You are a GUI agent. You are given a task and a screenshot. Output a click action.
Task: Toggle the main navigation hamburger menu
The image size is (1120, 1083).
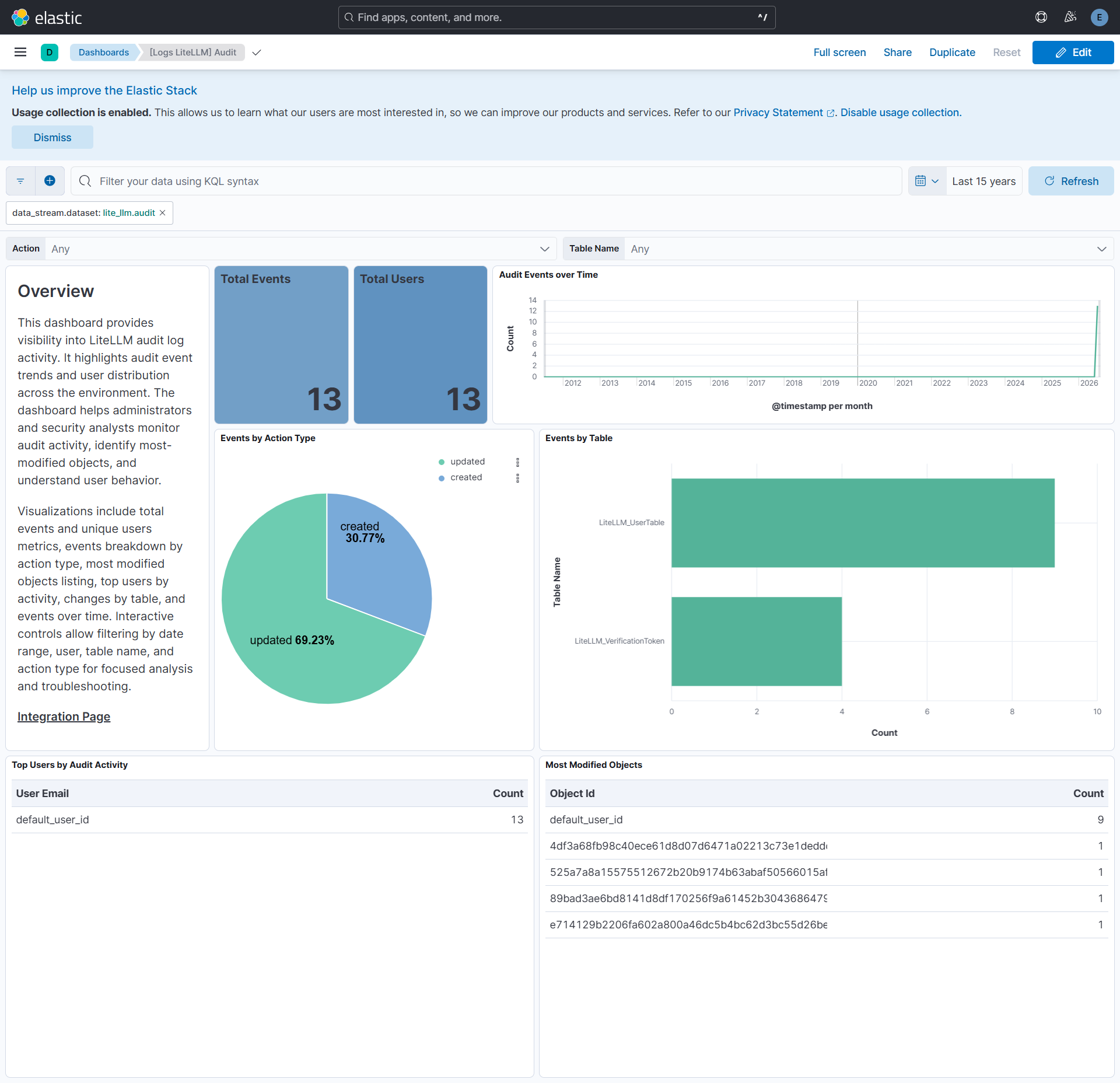(x=20, y=53)
